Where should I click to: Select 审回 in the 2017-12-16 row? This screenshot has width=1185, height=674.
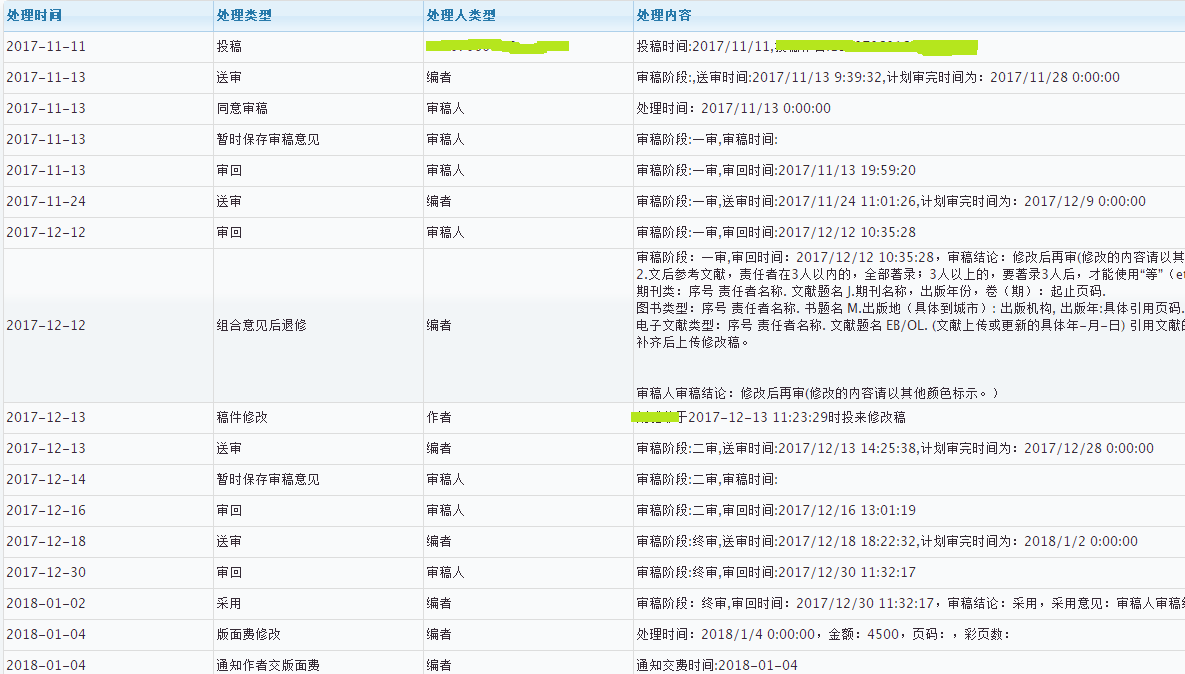click(x=229, y=510)
